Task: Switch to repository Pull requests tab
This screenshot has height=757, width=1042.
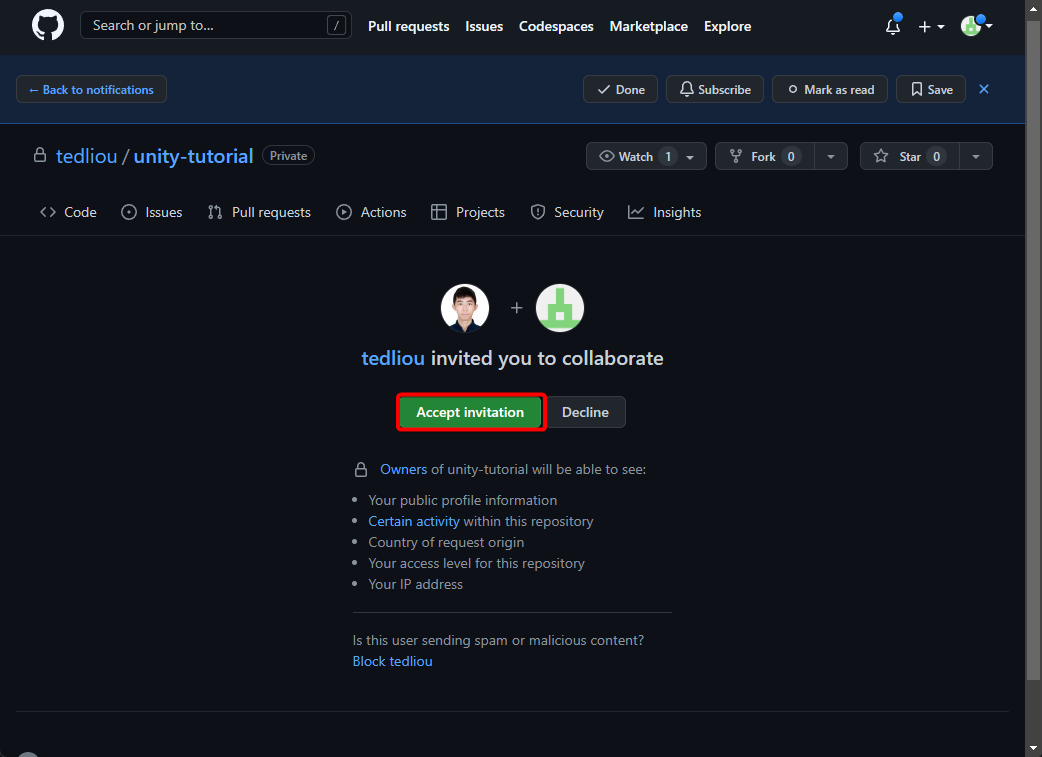Action: coord(259,212)
